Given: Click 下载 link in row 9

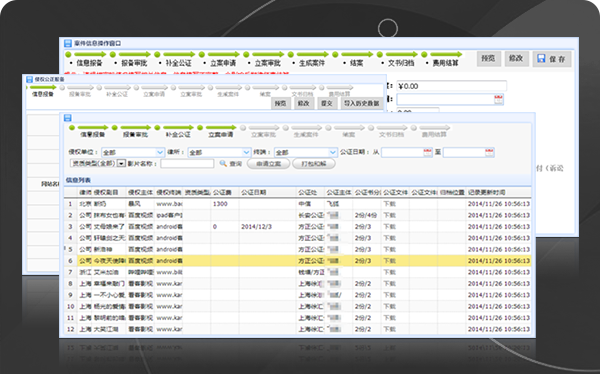Looking at the screenshot, I should pyautogui.click(x=390, y=295).
